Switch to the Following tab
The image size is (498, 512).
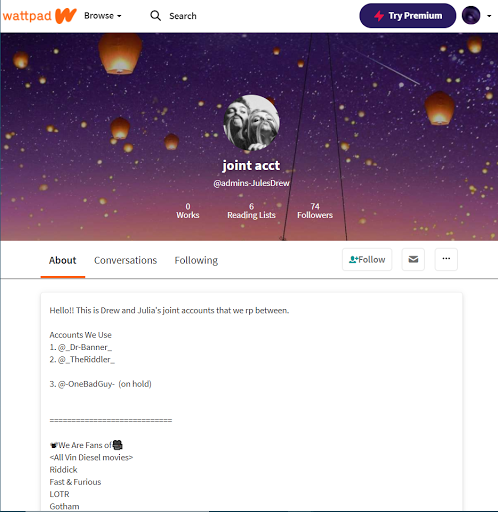point(196,260)
